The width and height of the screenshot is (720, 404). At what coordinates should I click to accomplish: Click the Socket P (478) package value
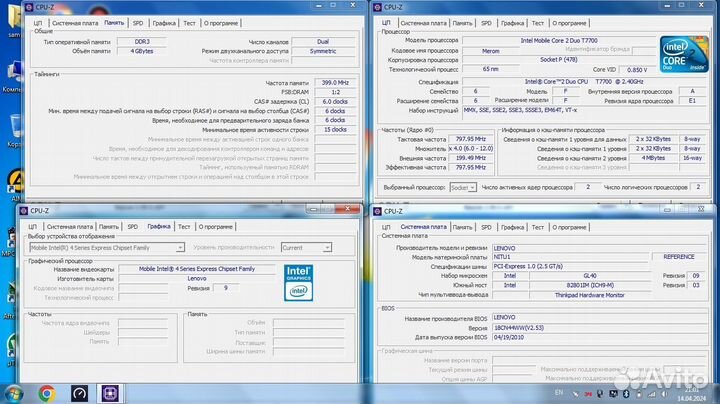coord(559,59)
